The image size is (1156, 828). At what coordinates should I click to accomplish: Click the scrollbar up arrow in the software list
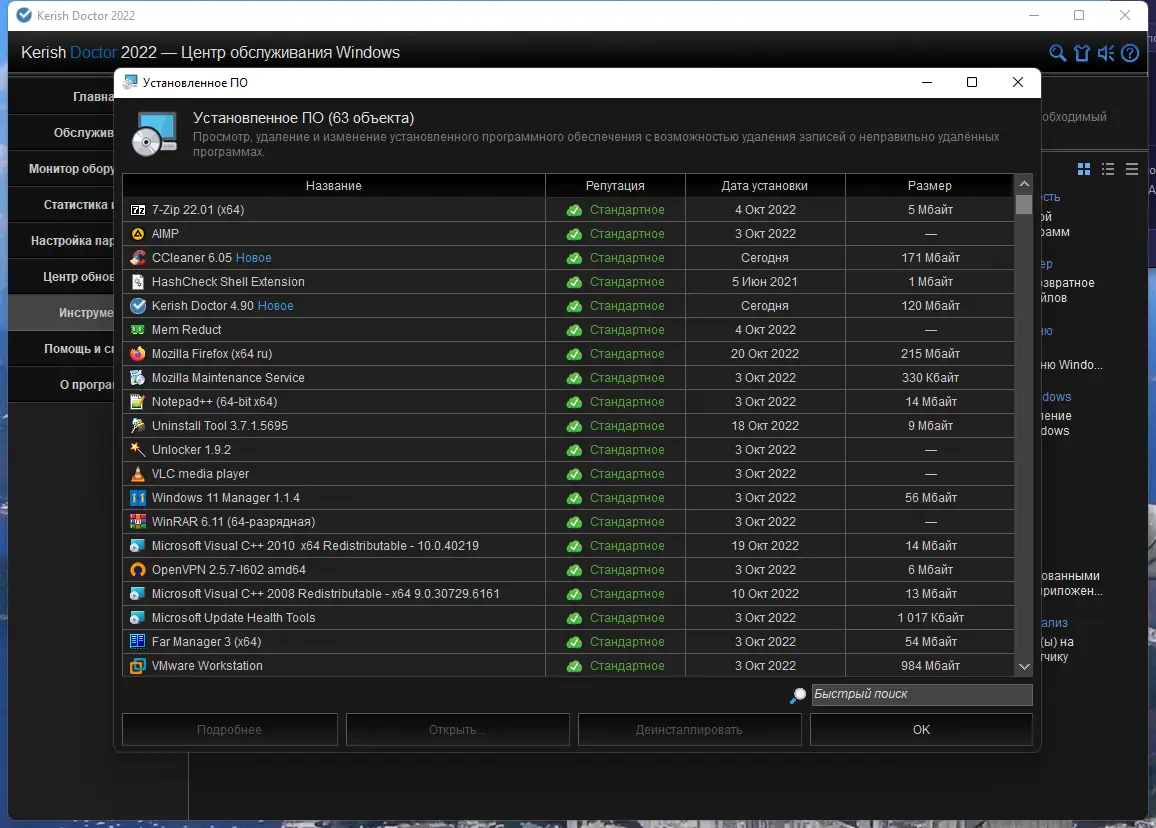(x=1023, y=184)
